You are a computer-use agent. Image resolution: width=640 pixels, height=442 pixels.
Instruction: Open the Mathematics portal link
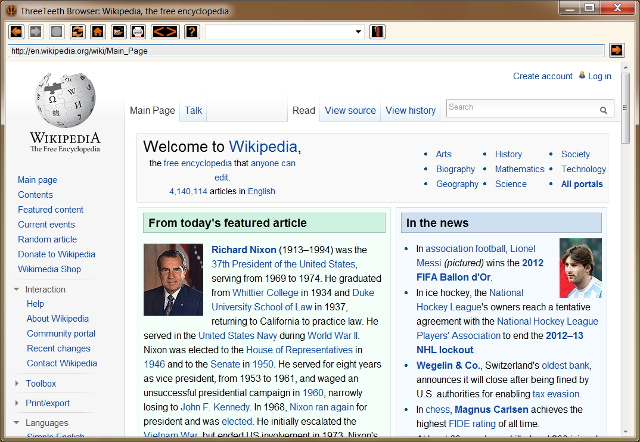pyautogui.click(x=520, y=169)
